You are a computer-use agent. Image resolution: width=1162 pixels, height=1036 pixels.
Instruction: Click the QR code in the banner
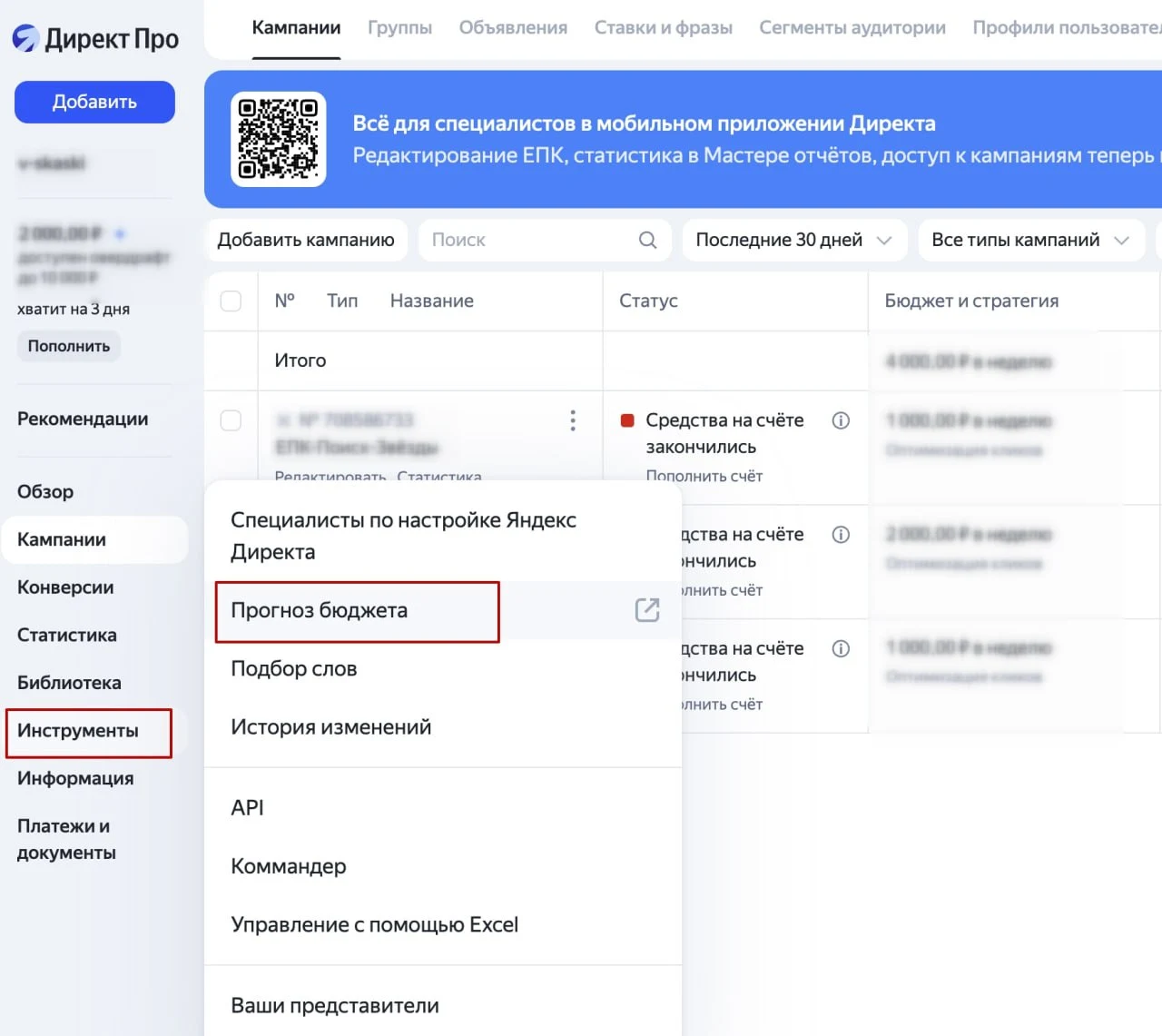tap(279, 139)
